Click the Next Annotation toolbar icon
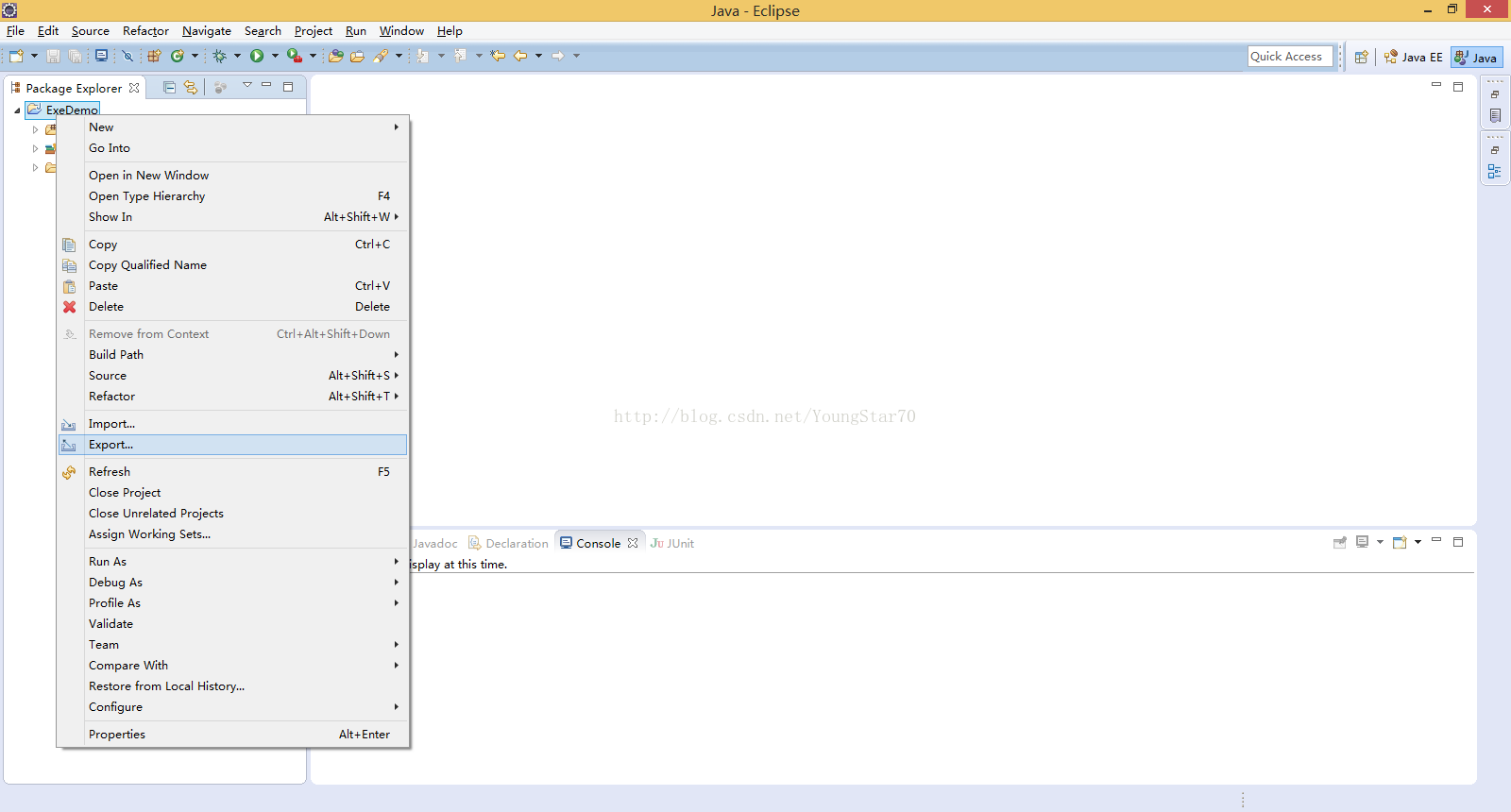The width and height of the screenshot is (1511, 812). click(422, 57)
